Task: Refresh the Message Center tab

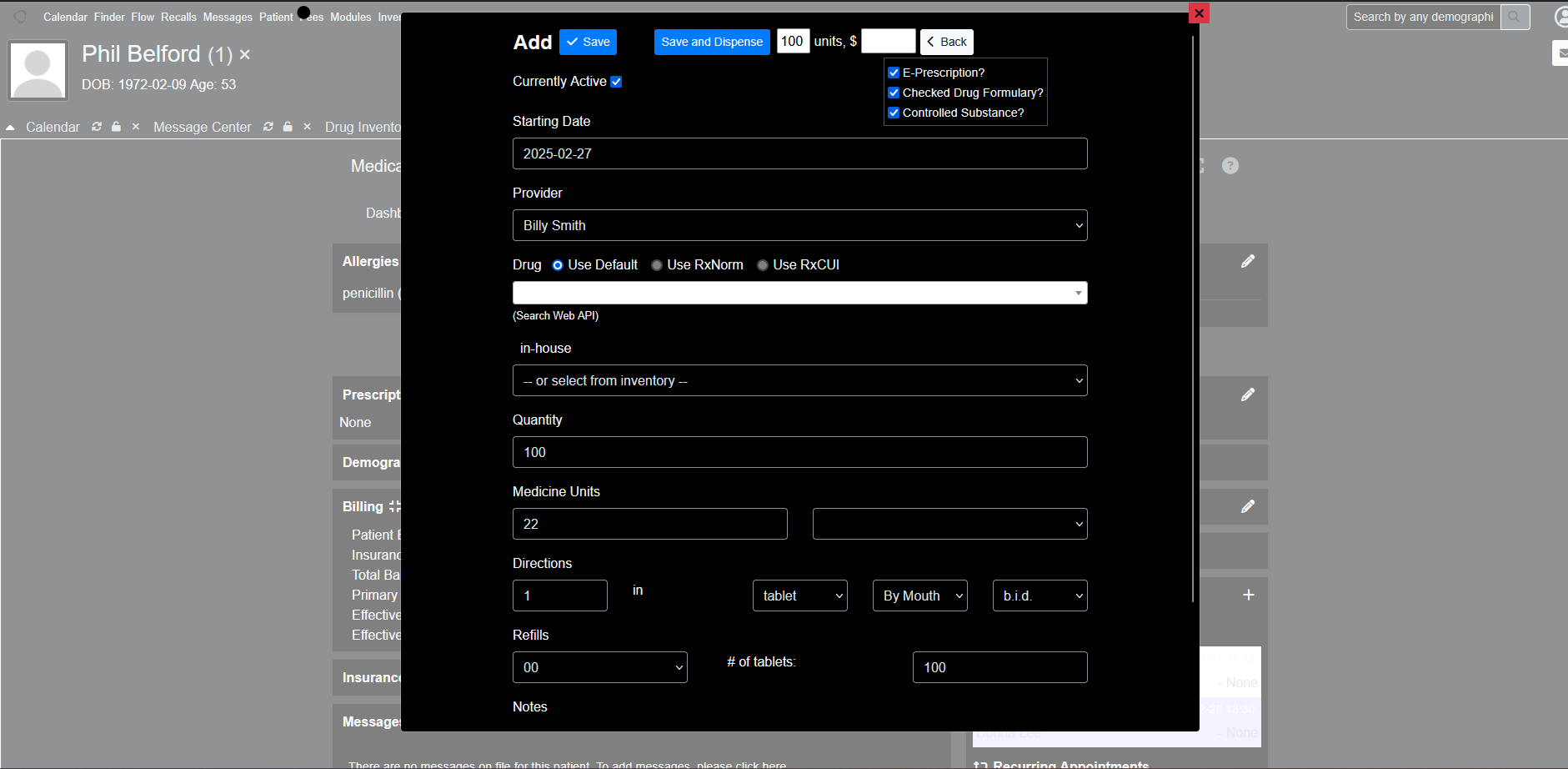Action: click(x=268, y=127)
